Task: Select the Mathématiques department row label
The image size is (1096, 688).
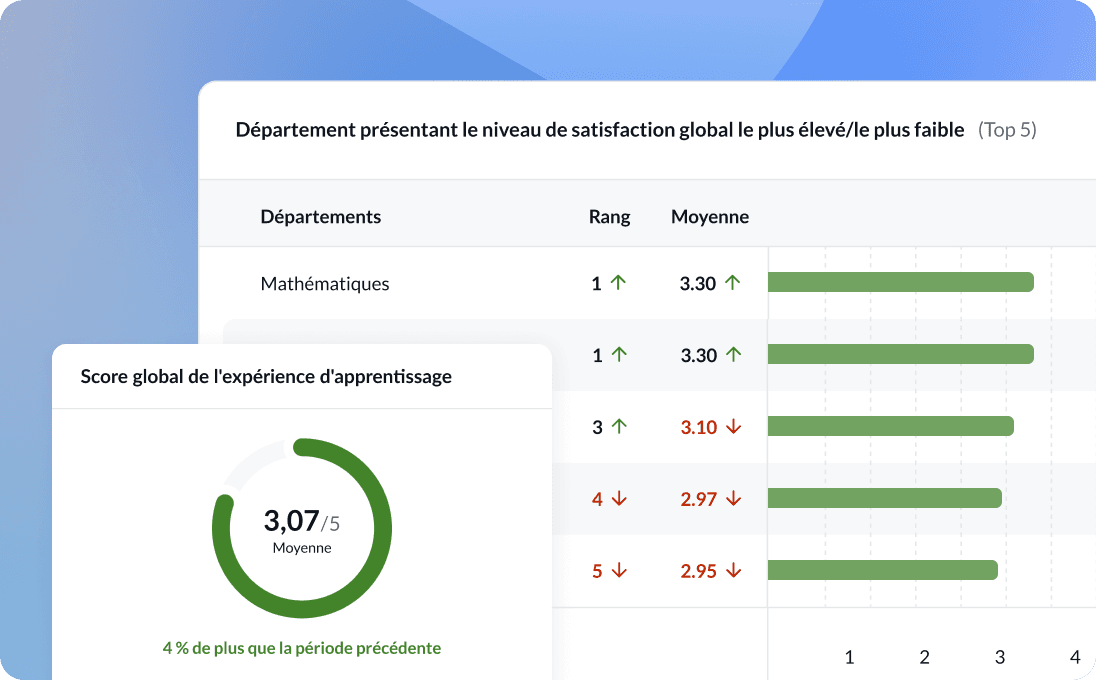Action: [324, 284]
